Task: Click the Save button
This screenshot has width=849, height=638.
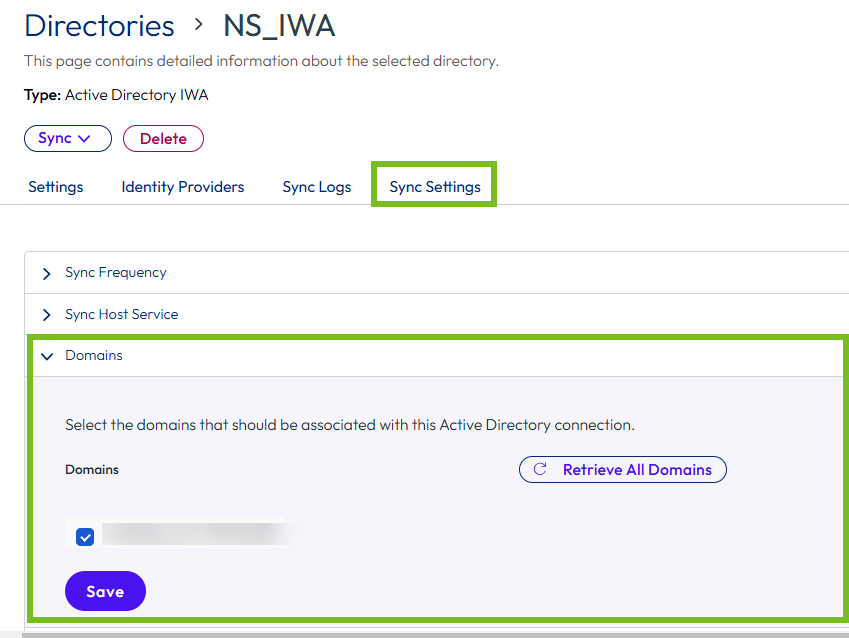Action: (x=105, y=591)
